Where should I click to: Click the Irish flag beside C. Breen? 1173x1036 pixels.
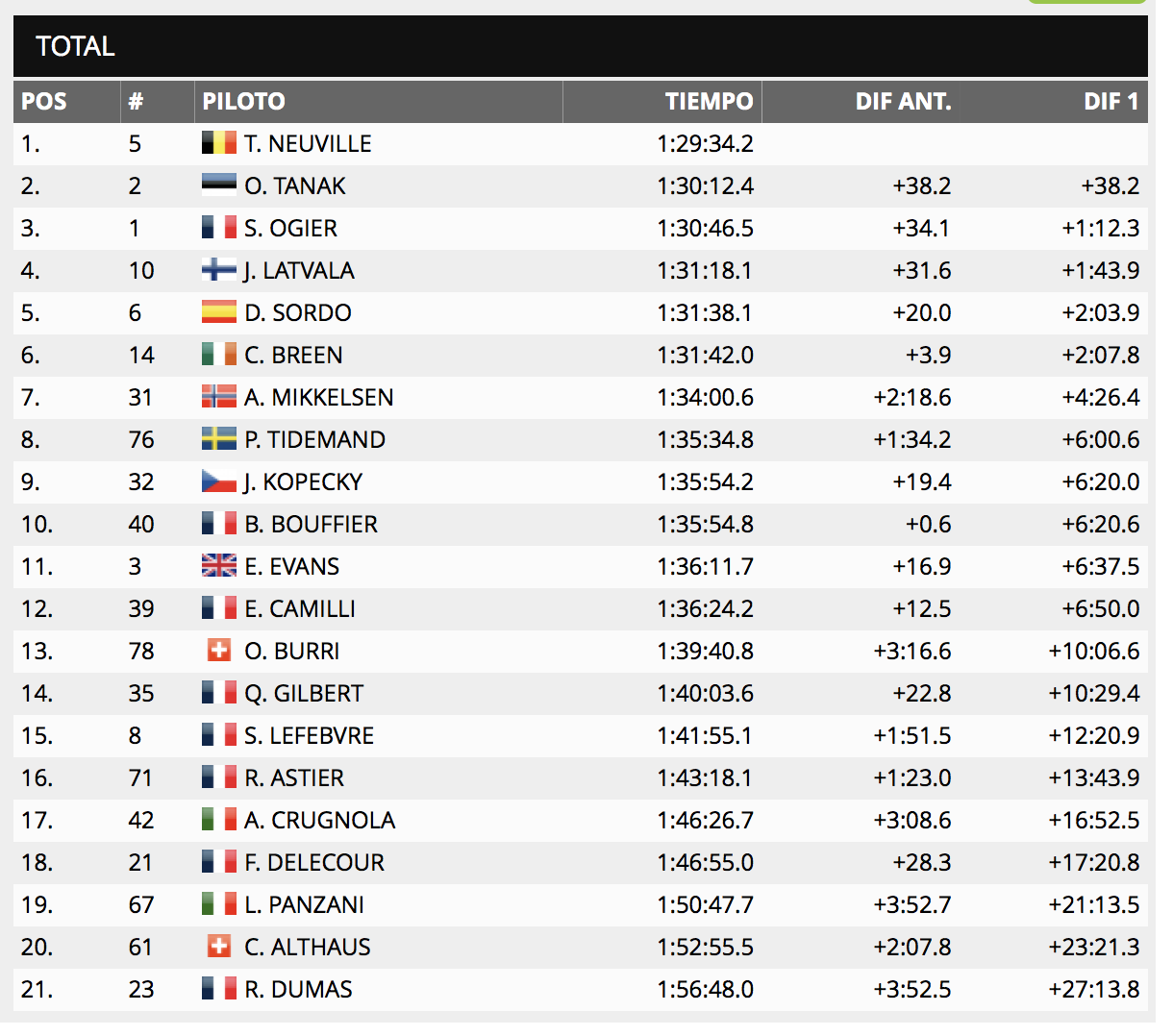pos(218,355)
